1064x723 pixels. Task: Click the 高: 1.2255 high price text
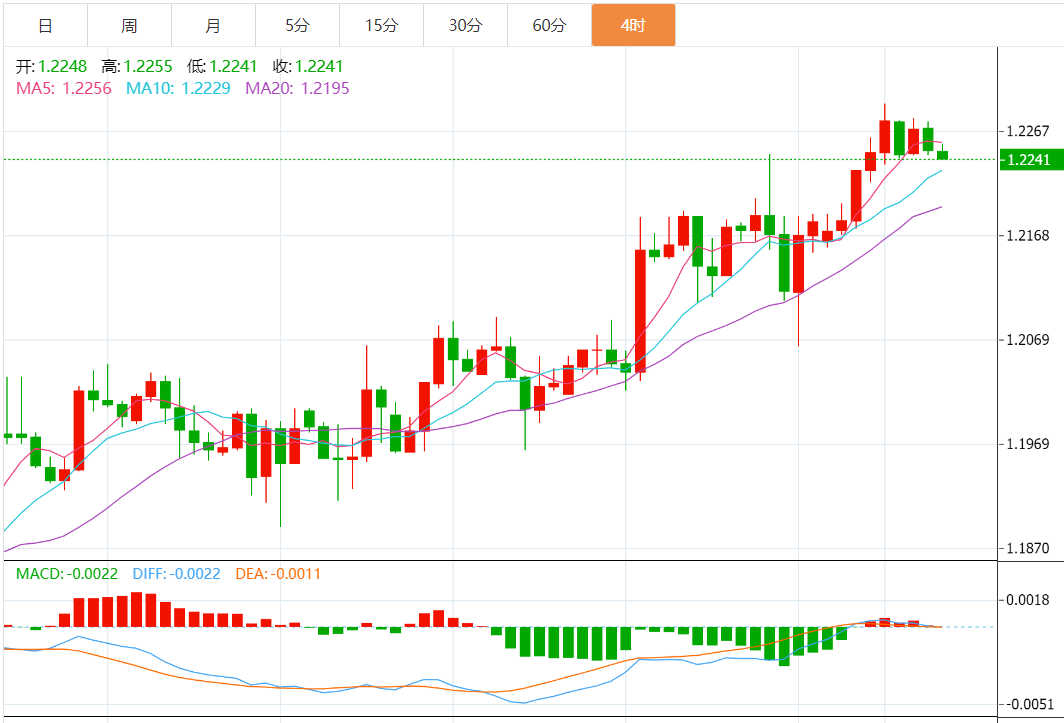[137, 67]
